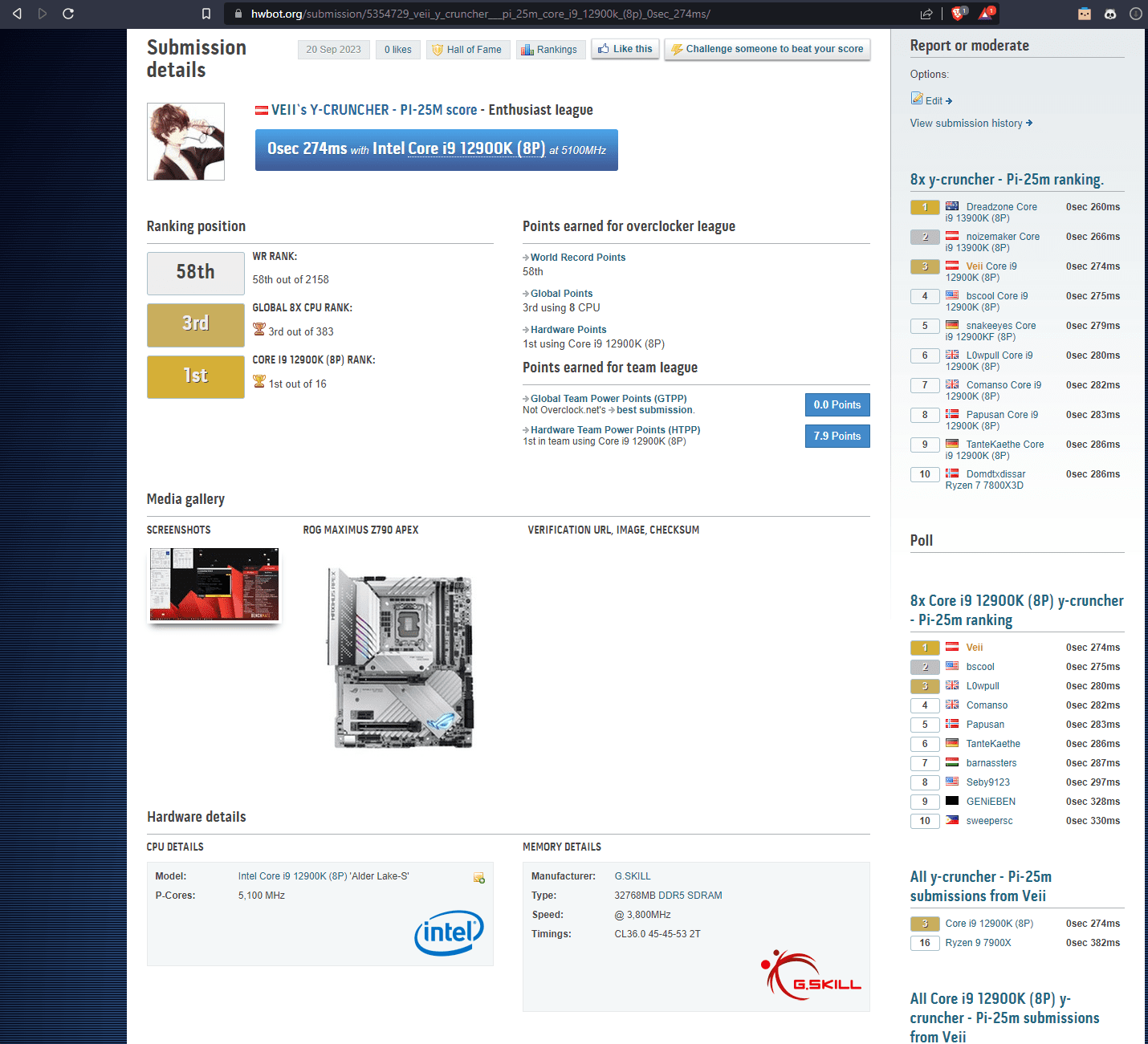Open Intel Core i9 12900K 'Alder Lake-S' link
The height and width of the screenshot is (1044, 1148).
324,876
